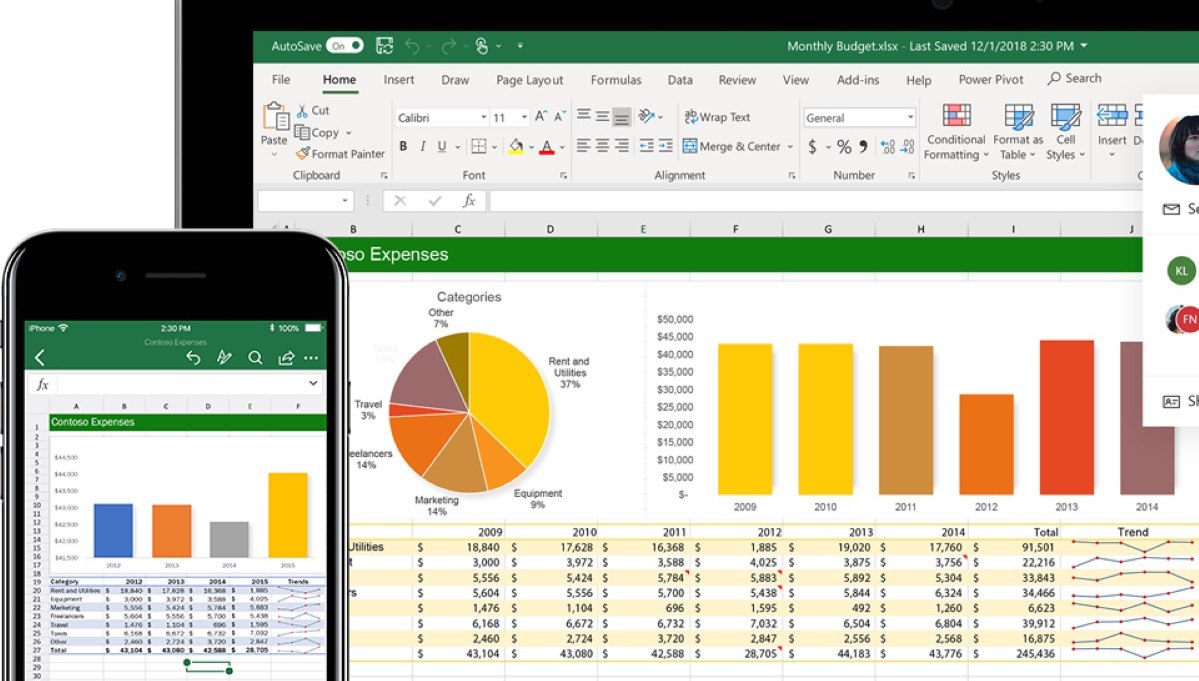
Task: Toggle Underline formatting
Action: [441, 146]
